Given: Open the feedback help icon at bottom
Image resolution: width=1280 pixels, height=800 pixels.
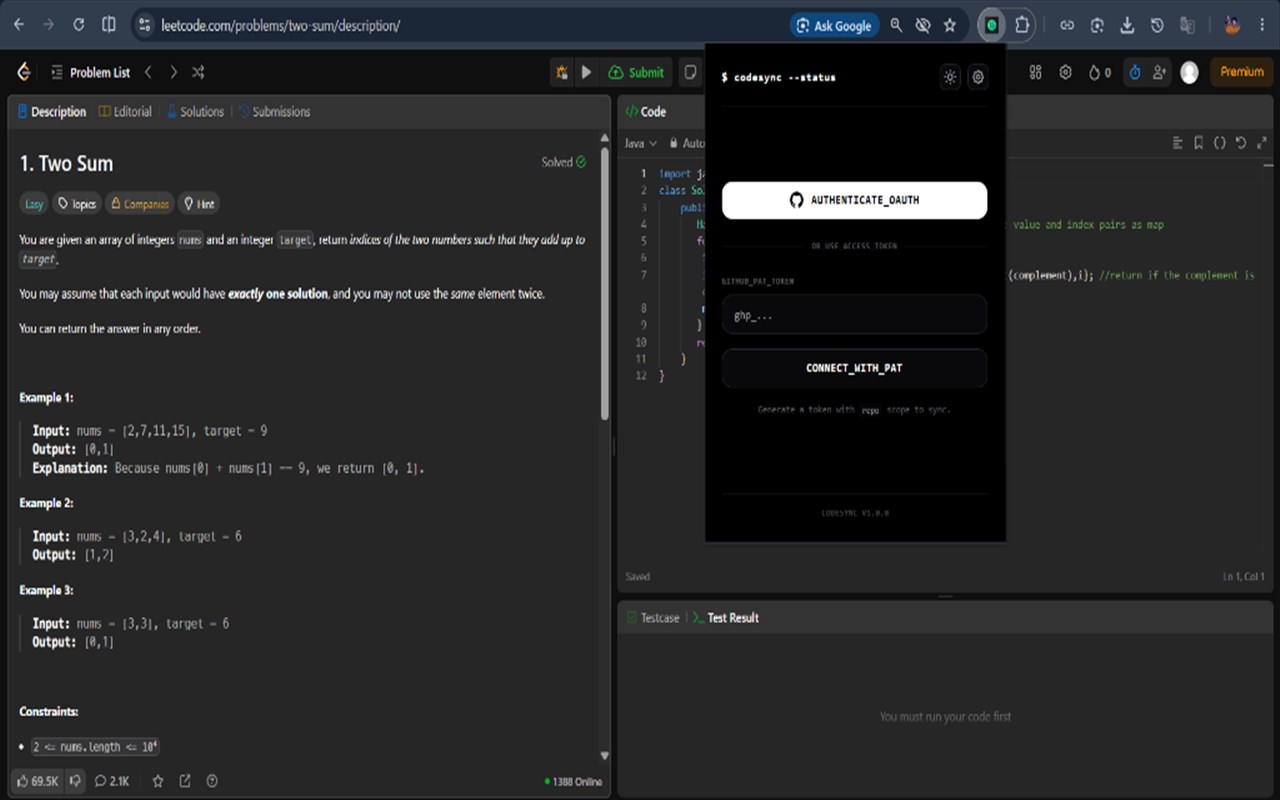Looking at the screenshot, I should point(212,781).
